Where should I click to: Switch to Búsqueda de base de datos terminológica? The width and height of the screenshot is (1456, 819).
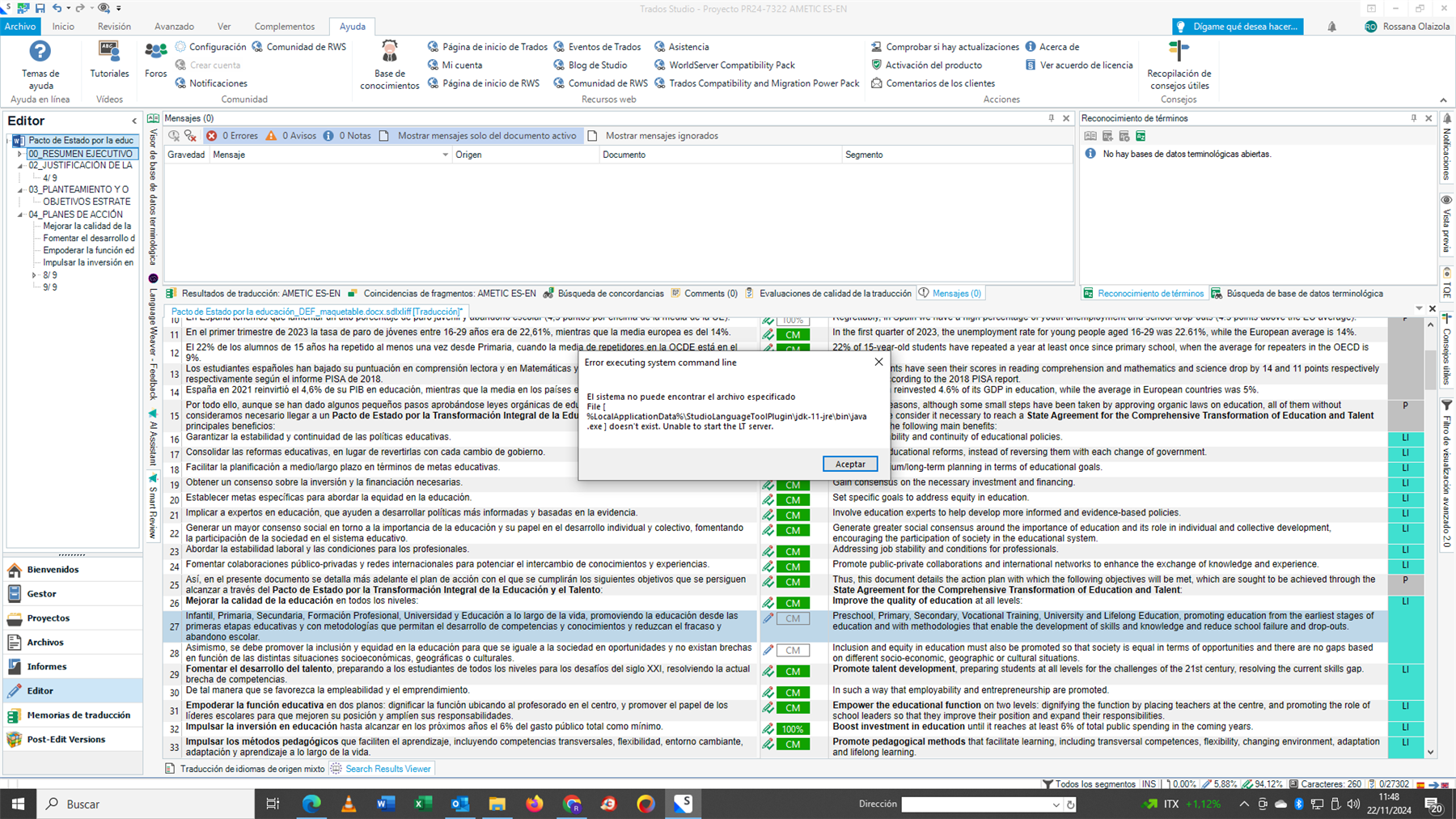tap(1297, 294)
